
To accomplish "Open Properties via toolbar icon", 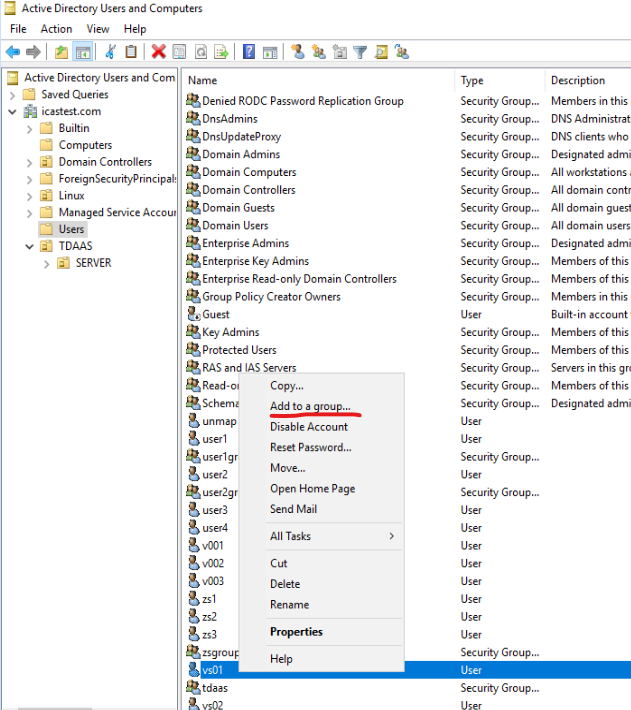I will 180,52.
